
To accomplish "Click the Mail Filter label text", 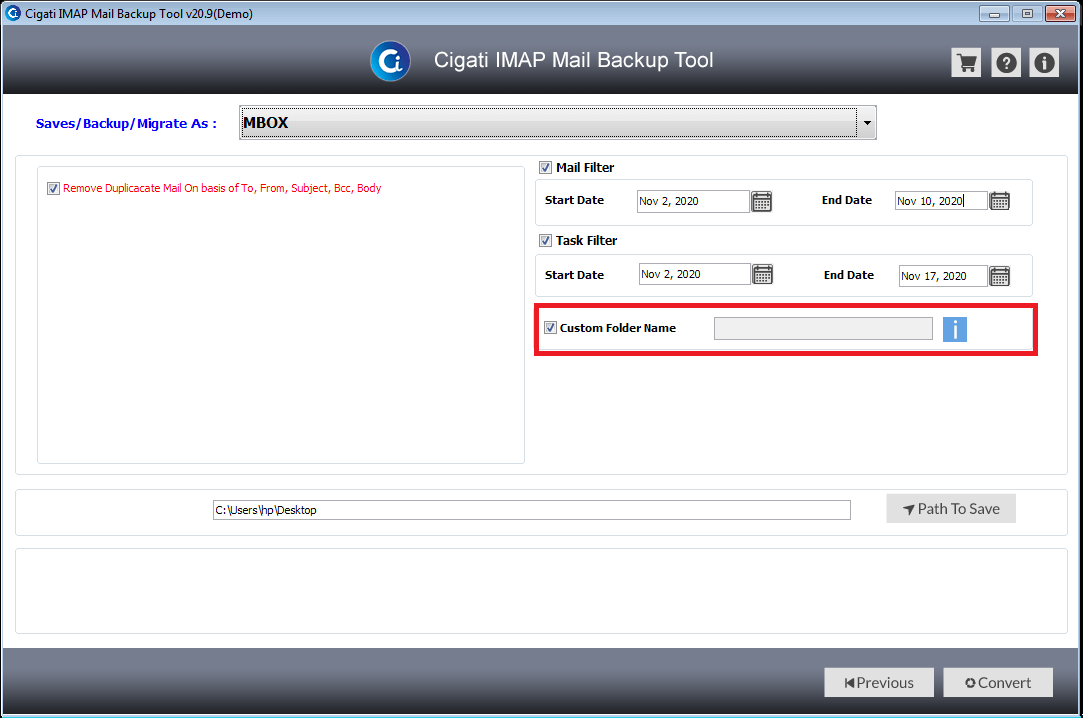I will [x=584, y=168].
